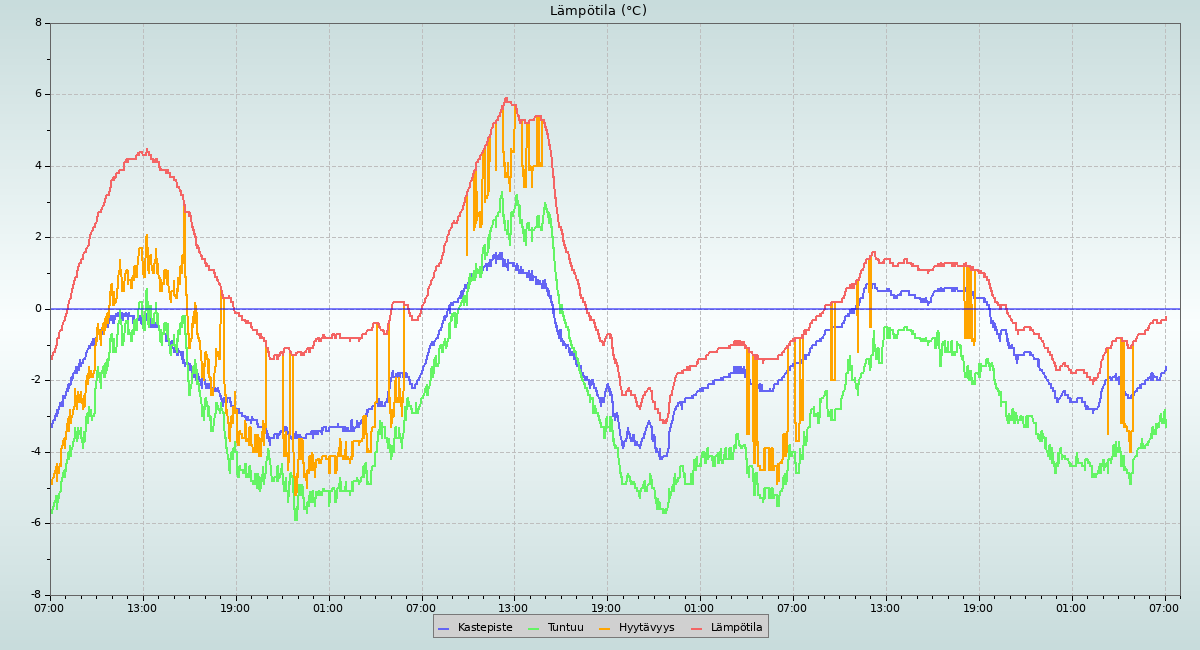The image size is (1200, 650).
Task: Click the chart title Lämpötila (°C)
Action: (598, 11)
